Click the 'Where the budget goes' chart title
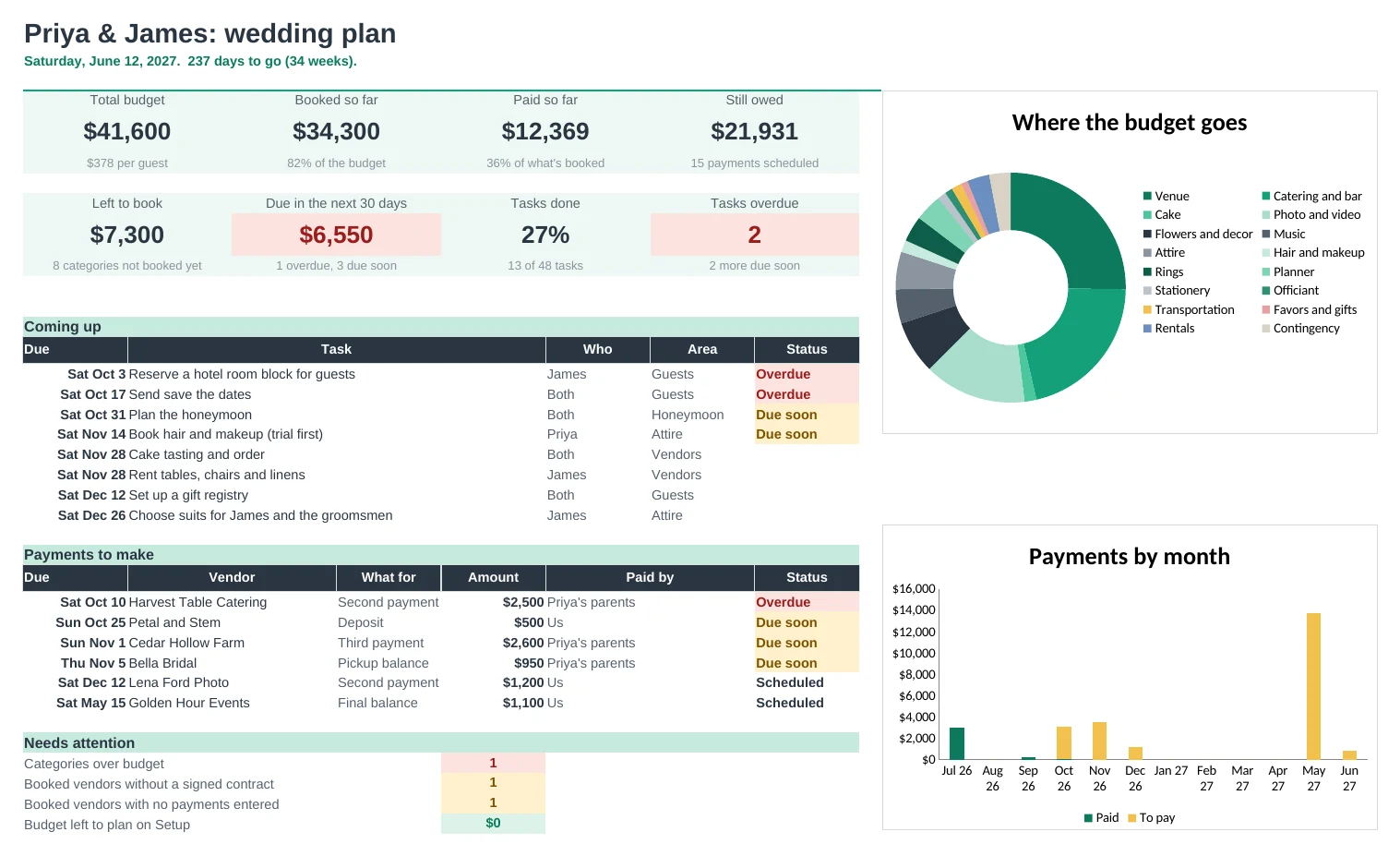Screen dimensions: 1400x856 [x=1129, y=123]
